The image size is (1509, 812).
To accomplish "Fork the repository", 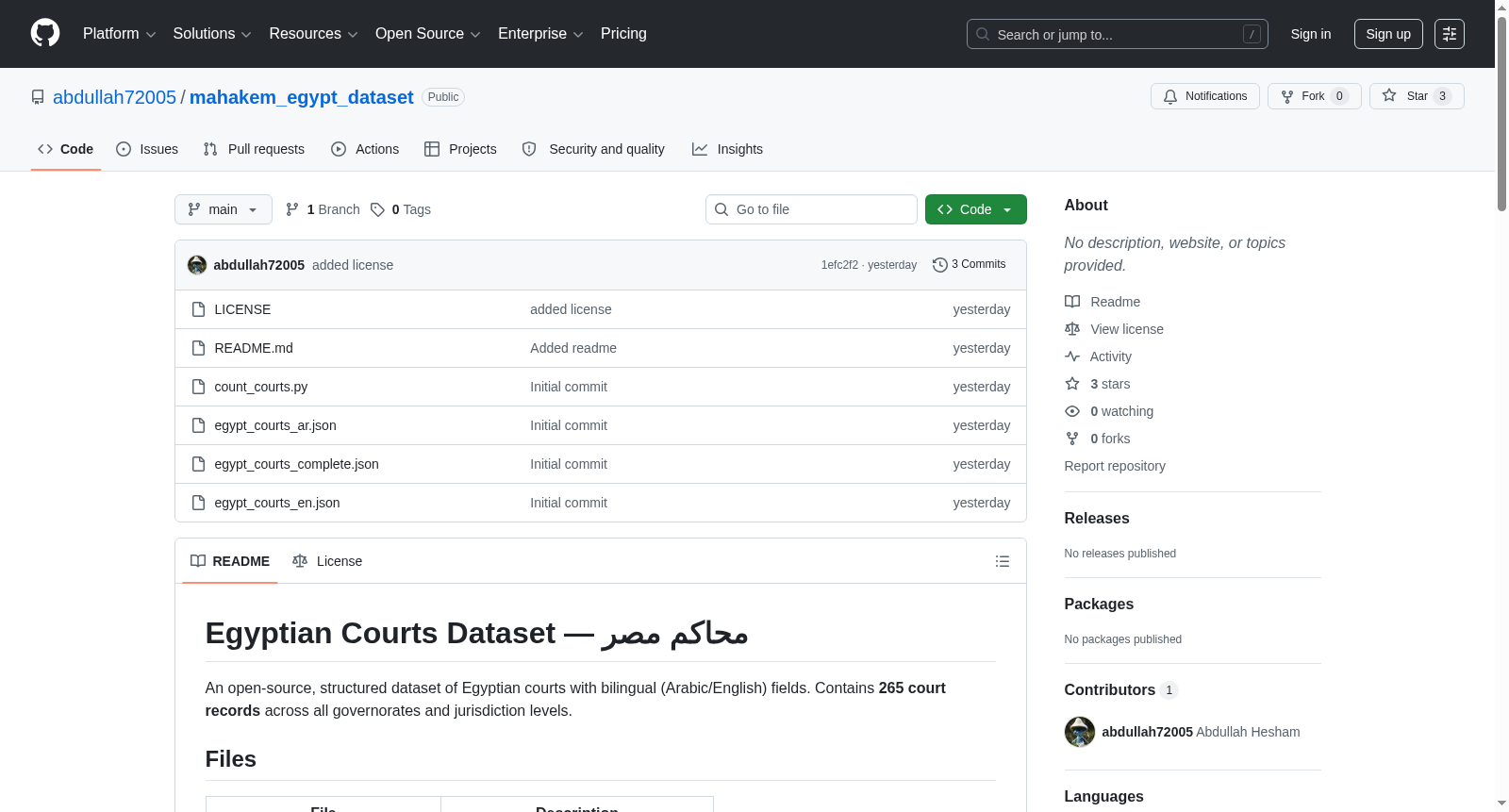I will (1315, 96).
